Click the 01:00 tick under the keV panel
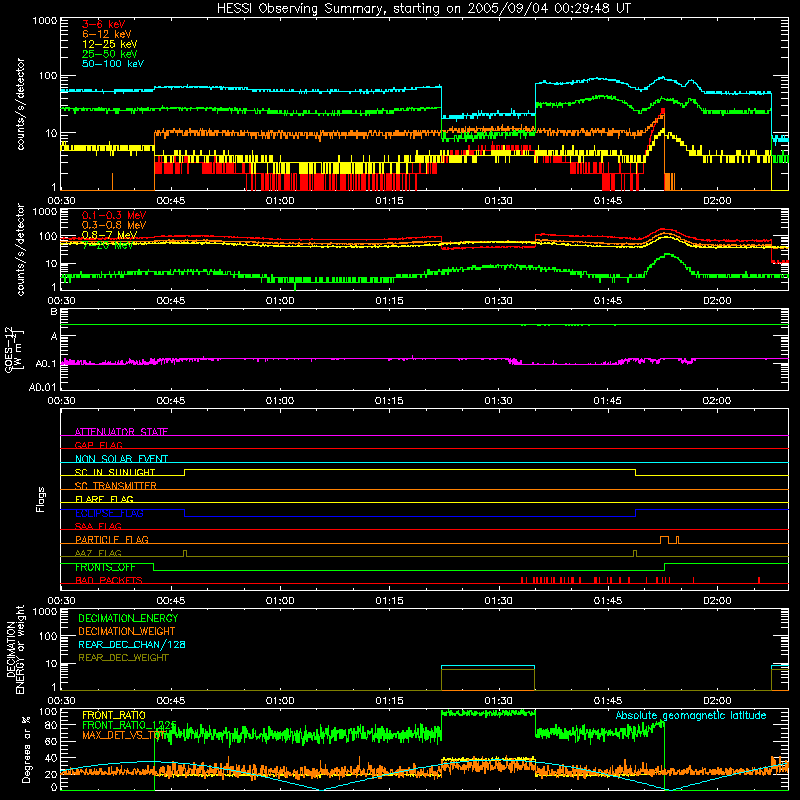 pos(280,201)
